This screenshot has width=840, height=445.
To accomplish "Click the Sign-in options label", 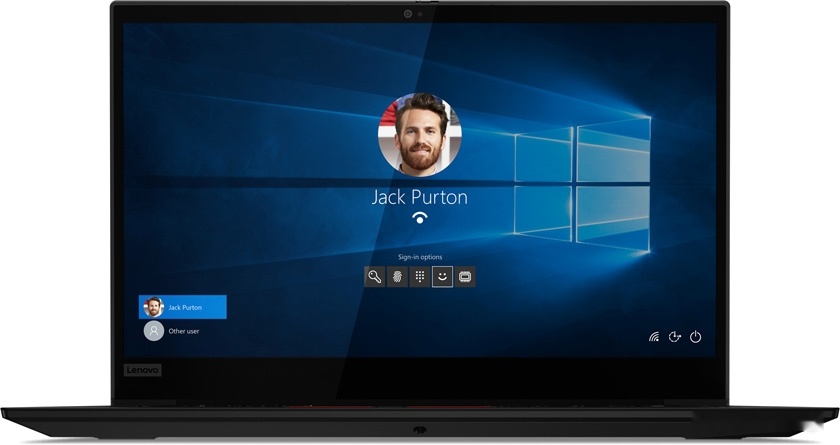I will coord(420,257).
